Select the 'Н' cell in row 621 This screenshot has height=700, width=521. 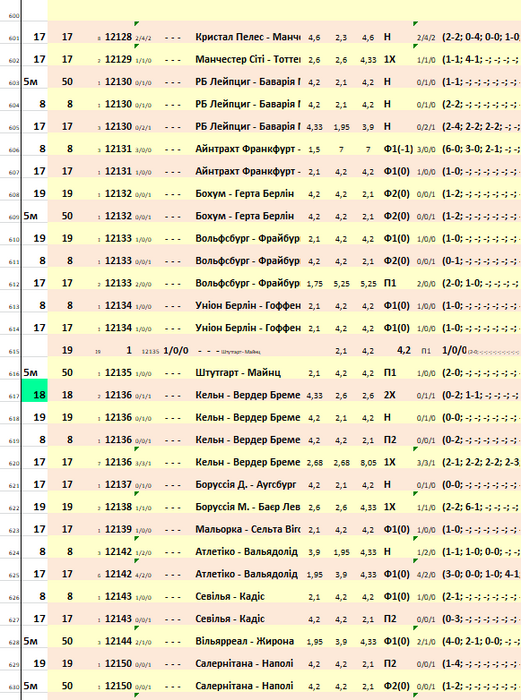(387, 484)
